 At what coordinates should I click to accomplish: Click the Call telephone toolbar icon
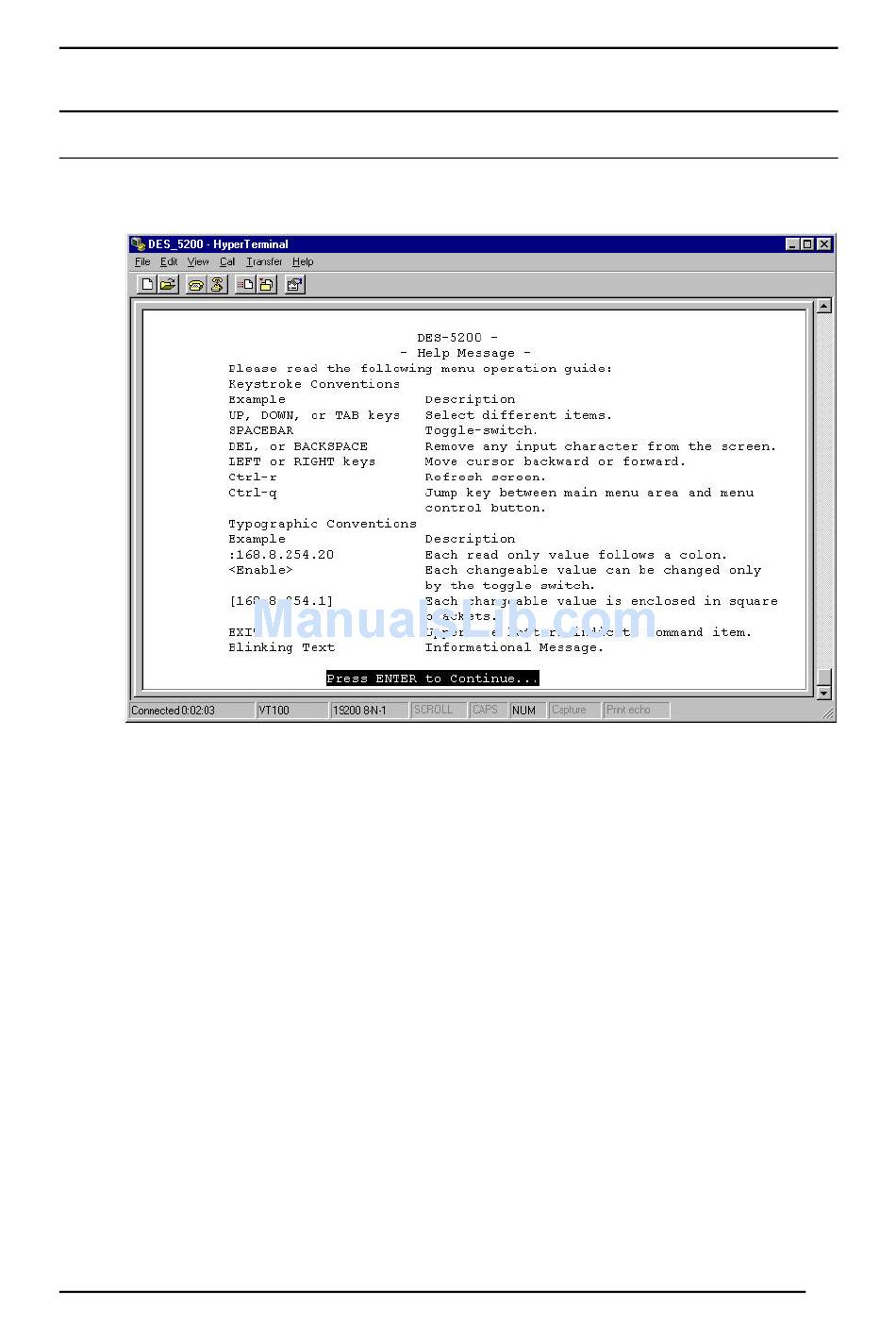point(195,284)
